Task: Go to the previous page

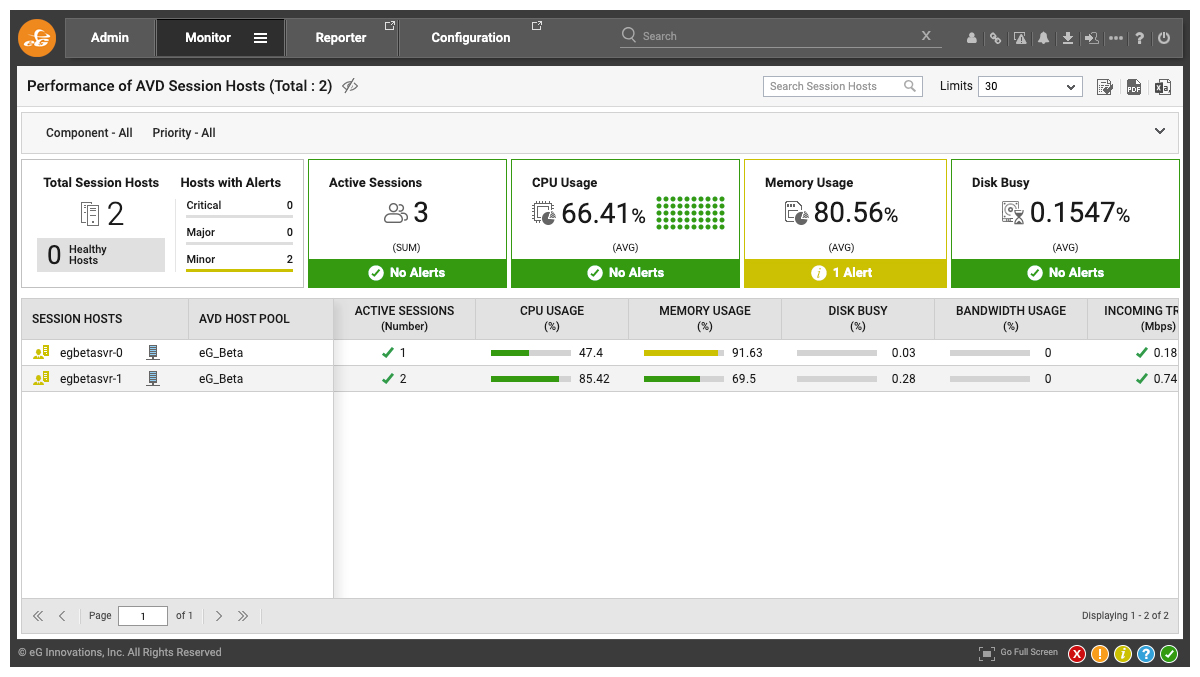Action: click(x=62, y=616)
